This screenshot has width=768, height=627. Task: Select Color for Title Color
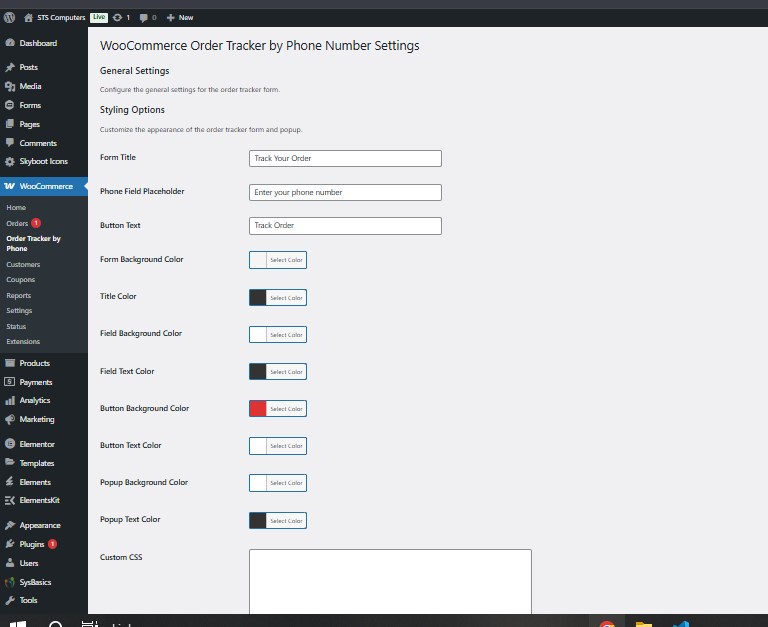click(x=286, y=298)
